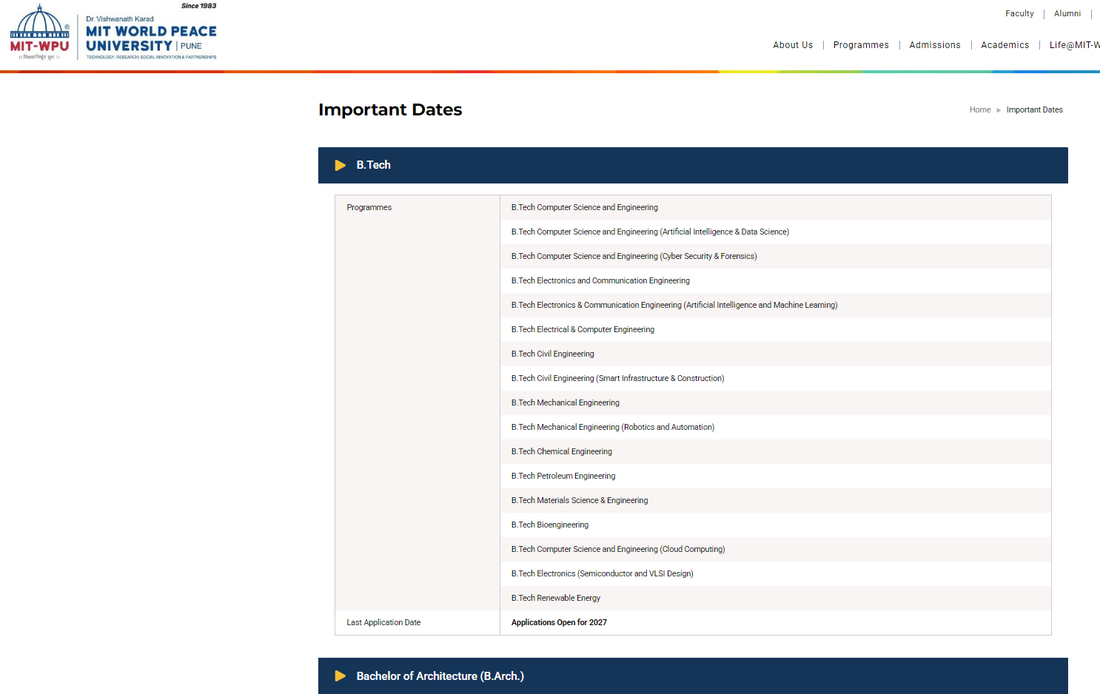Open the Life@MIT-WPU menu

(1074, 45)
